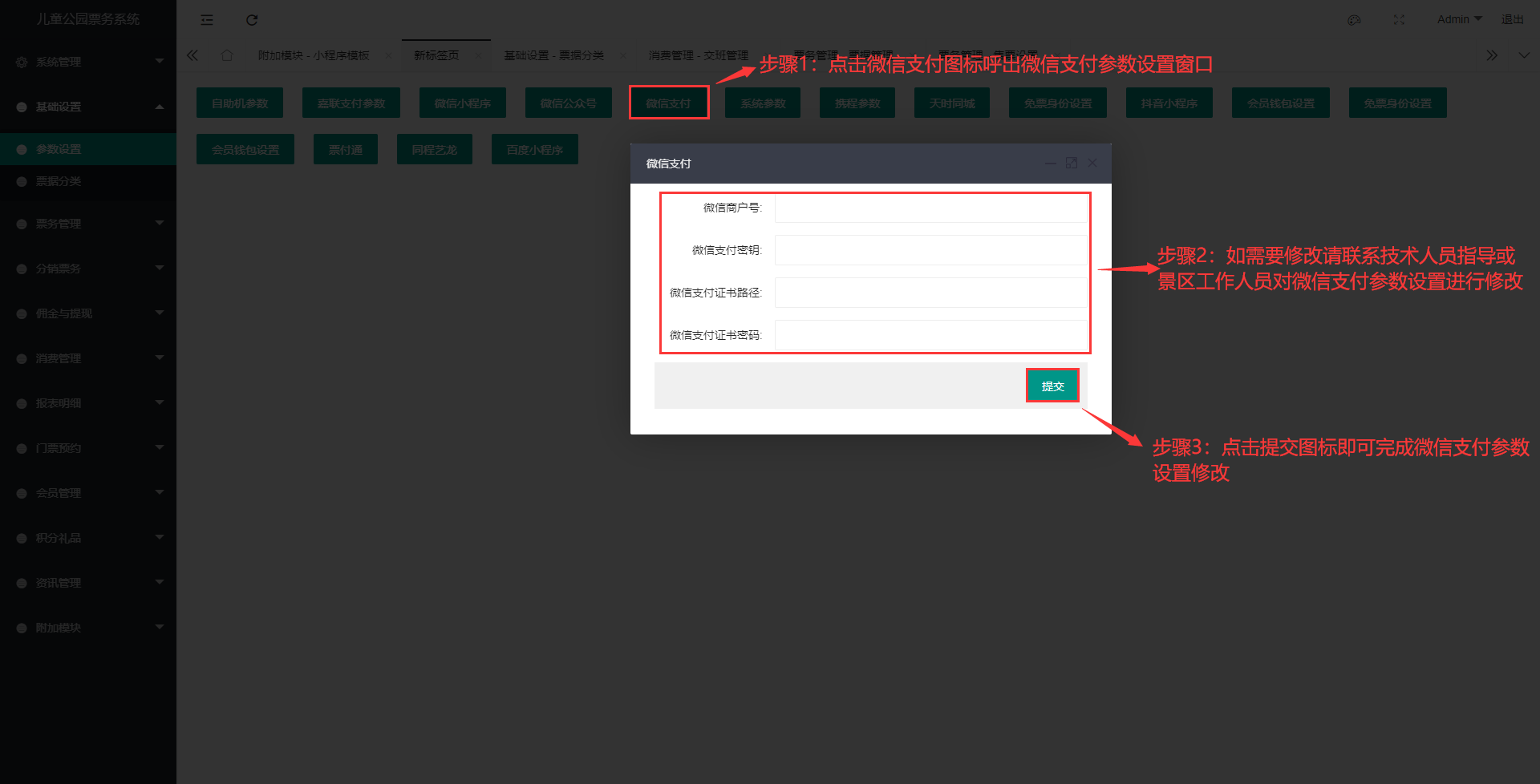Expand the 分销票务 sidebar menu

[88, 269]
